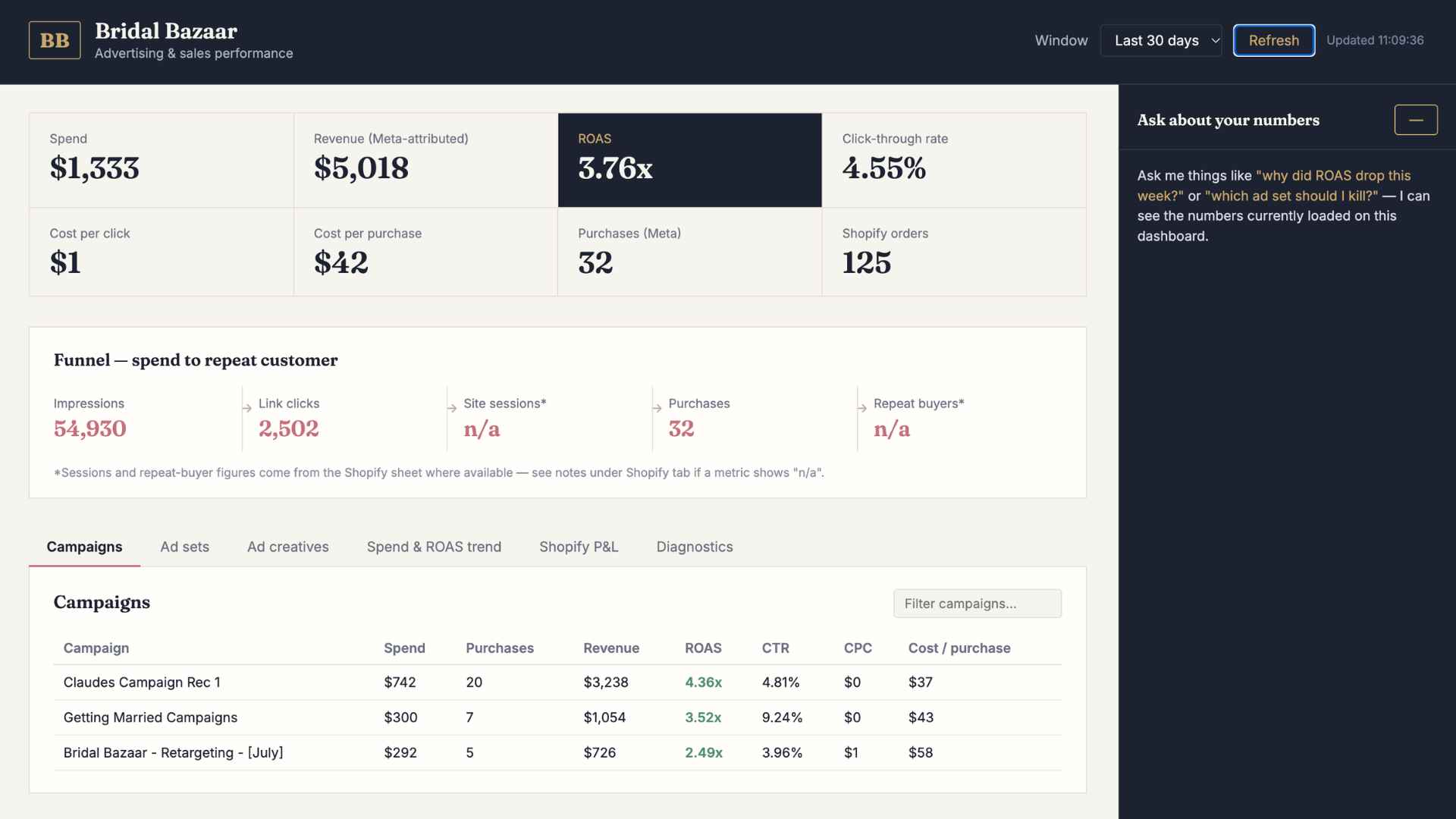This screenshot has height=819, width=1456.
Task: Click the Impressions 54,930 funnel value
Action: point(89,429)
